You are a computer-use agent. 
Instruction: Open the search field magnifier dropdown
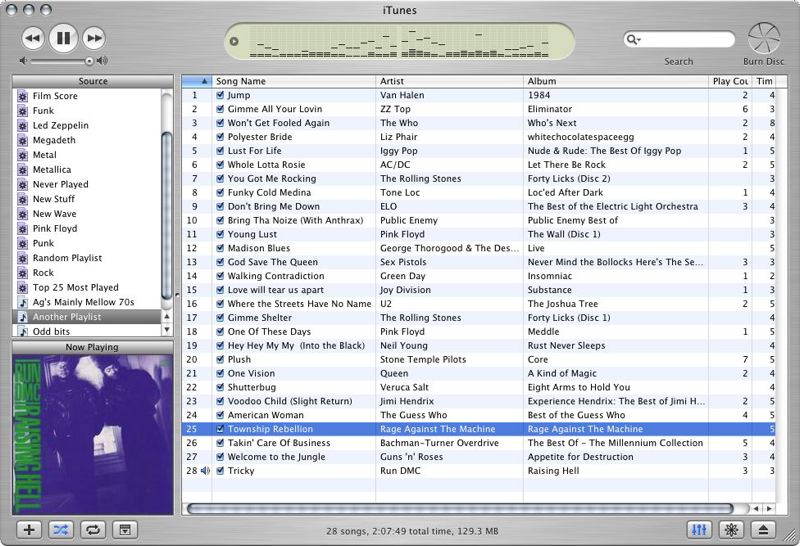coord(634,39)
